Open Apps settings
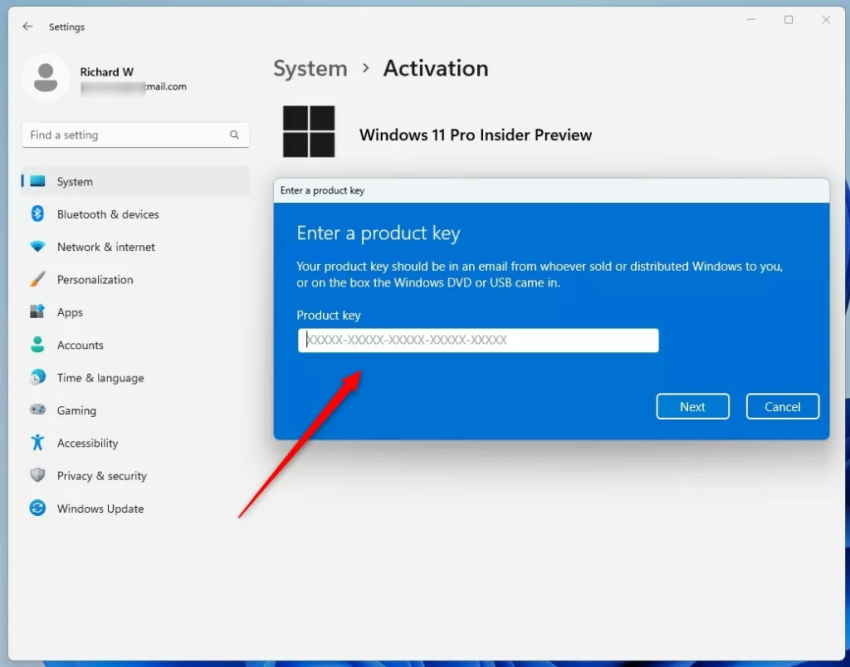The height and width of the screenshot is (667, 850). pos(70,312)
